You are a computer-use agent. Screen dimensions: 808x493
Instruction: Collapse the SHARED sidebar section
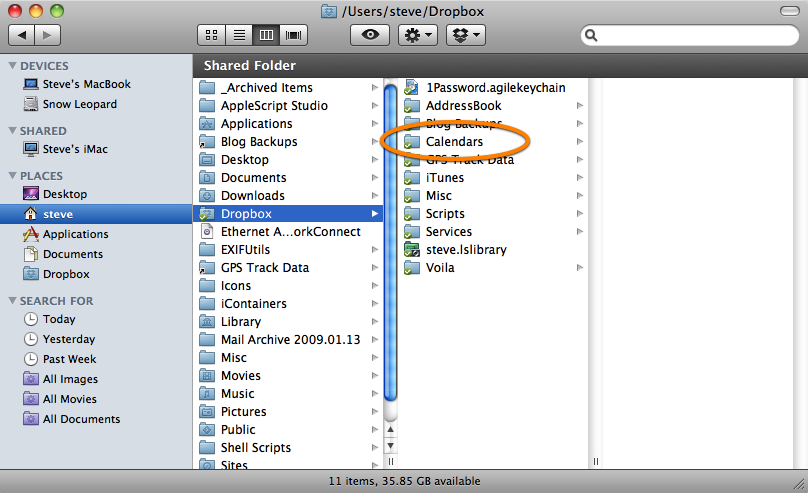(x=13, y=131)
